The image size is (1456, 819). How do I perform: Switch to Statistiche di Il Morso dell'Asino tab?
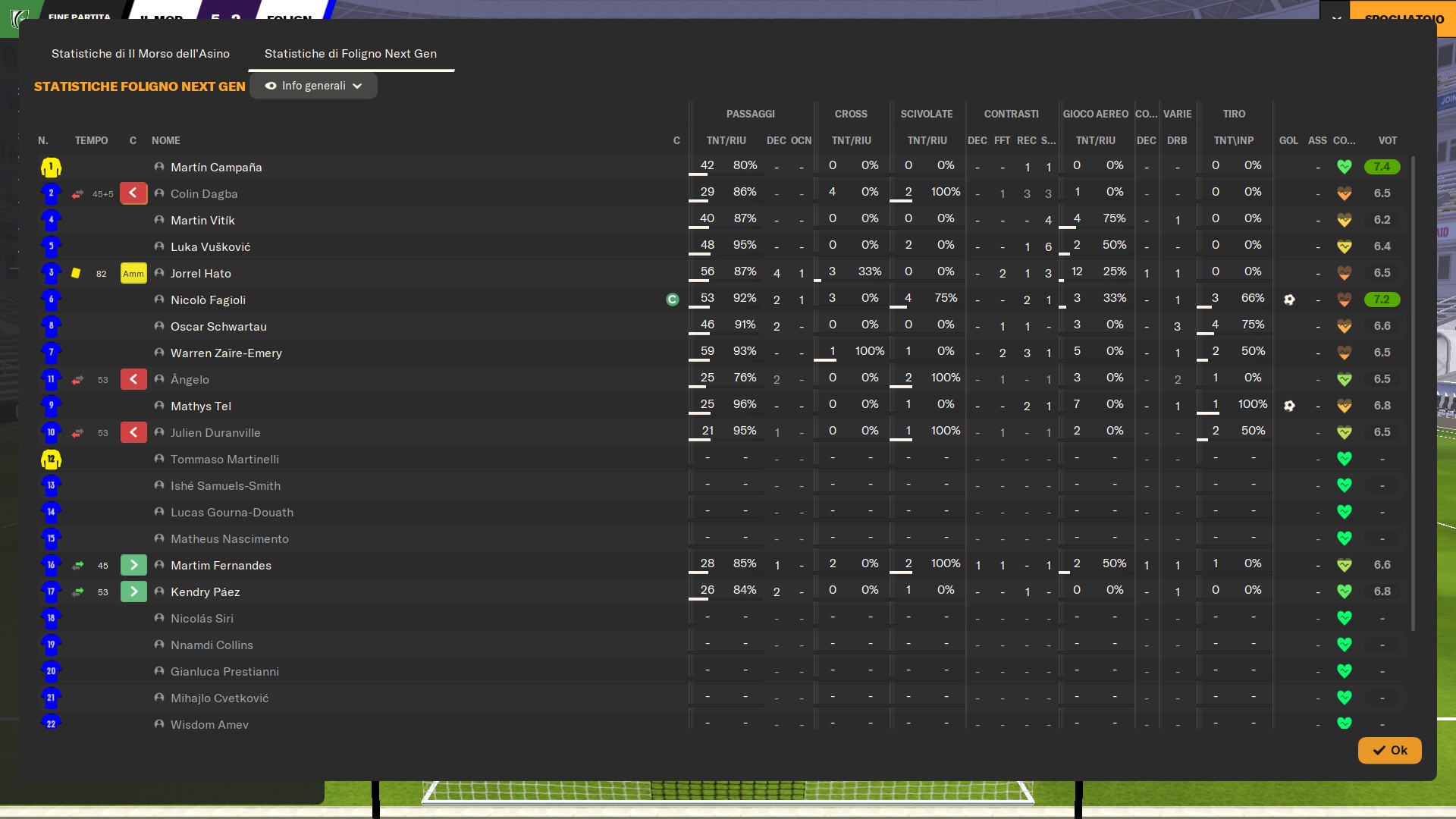[x=140, y=54]
